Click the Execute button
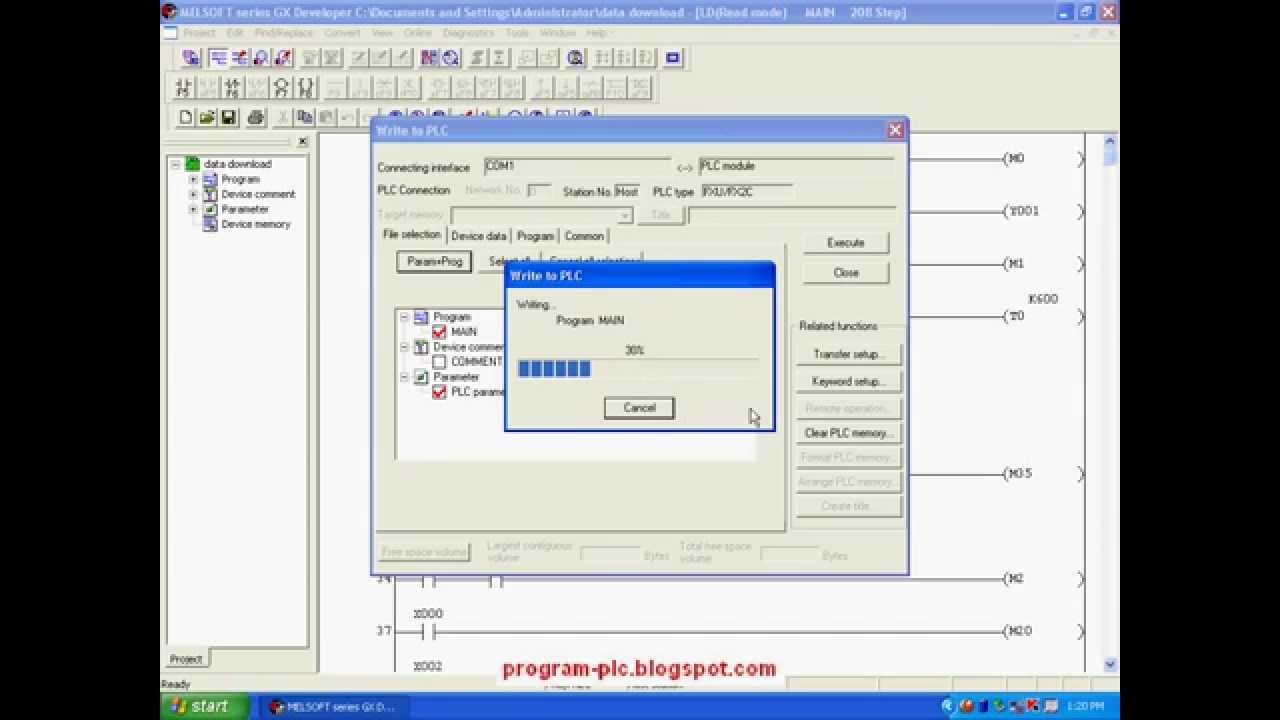Image resolution: width=1280 pixels, height=720 pixels. pos(846,243)
